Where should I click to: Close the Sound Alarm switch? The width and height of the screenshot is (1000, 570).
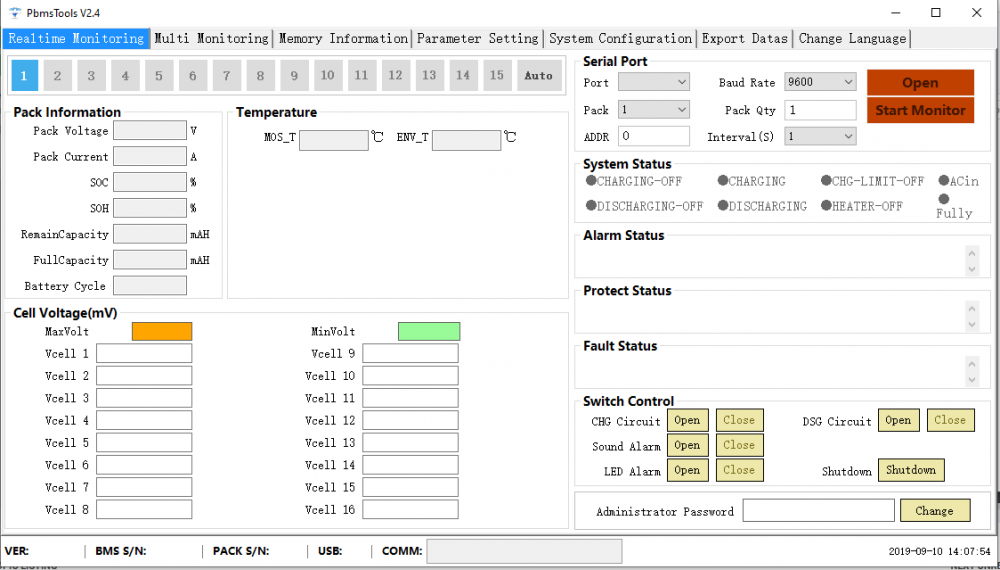tap(739, 445)
